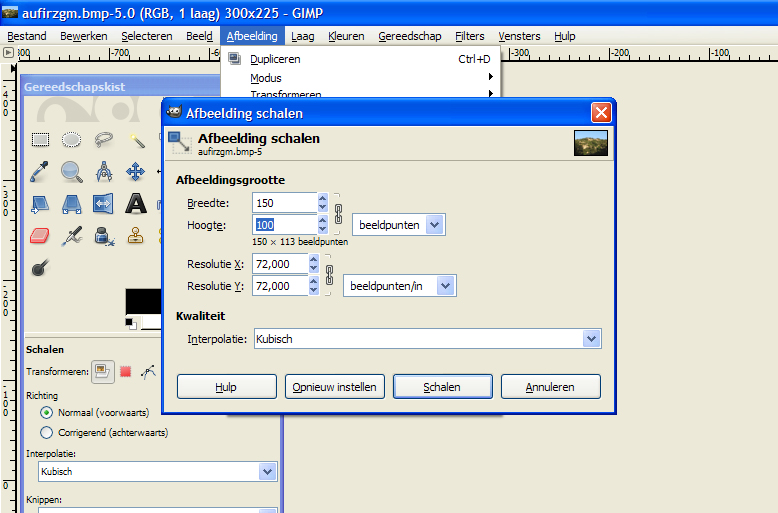Select the Fuzzy Select magic wand tool
The height and width of the screenshot is (513, 778).
[136, 140]
